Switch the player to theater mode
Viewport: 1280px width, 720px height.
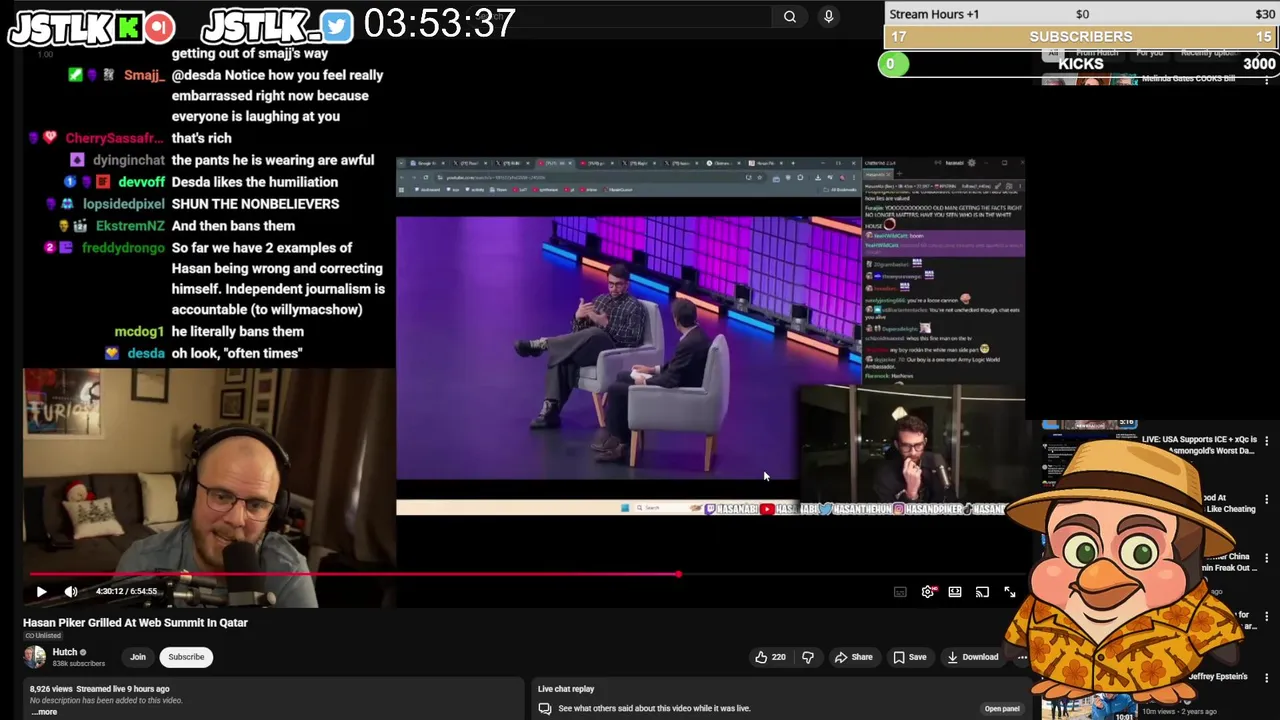(955, 592)
